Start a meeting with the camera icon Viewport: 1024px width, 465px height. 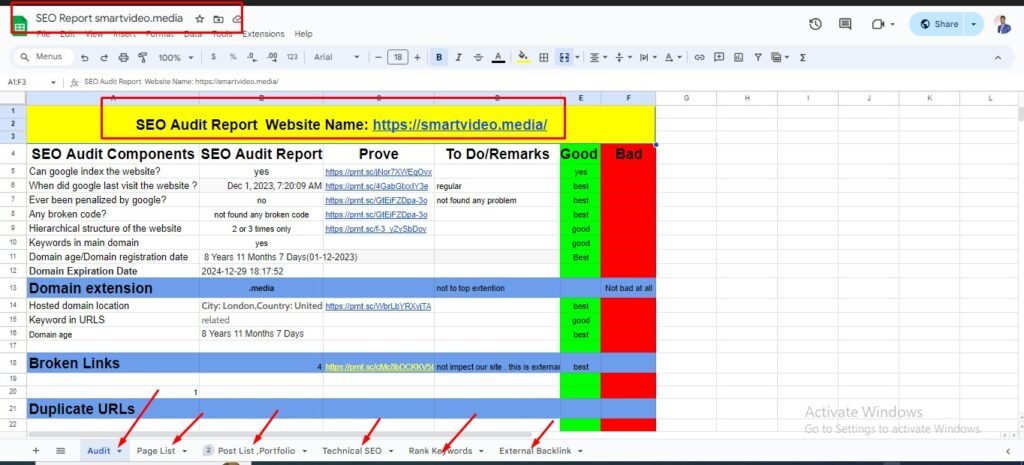877,24
